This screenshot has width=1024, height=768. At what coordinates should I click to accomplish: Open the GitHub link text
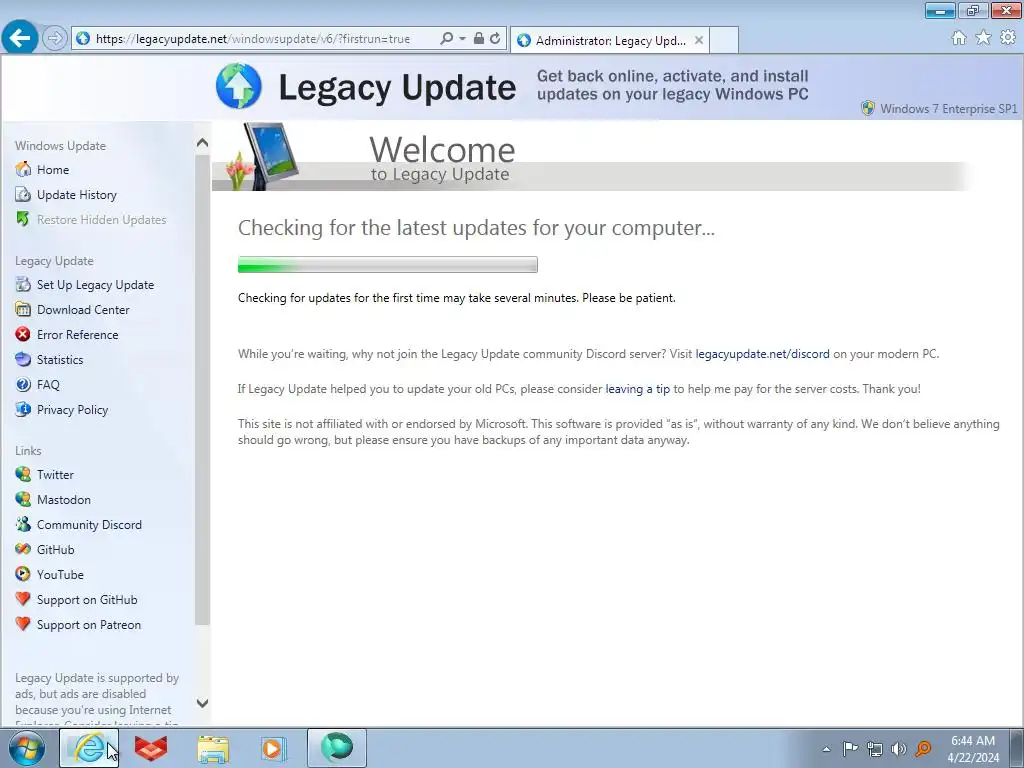pos(56,549)
